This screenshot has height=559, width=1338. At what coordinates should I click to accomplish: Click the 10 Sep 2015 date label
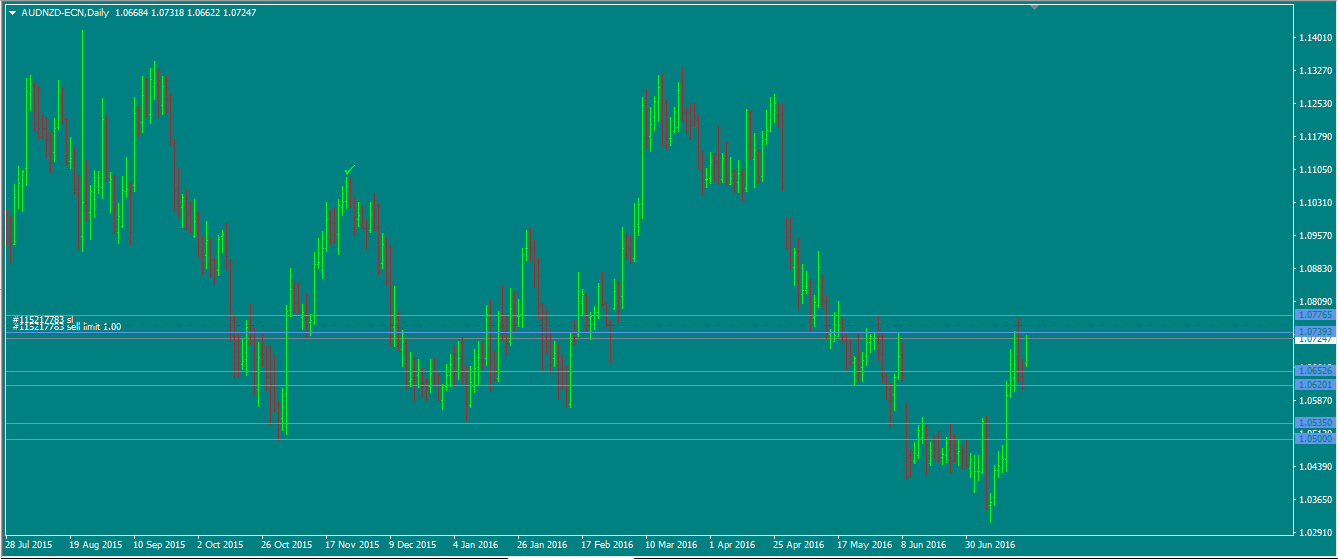click(159, 546)
